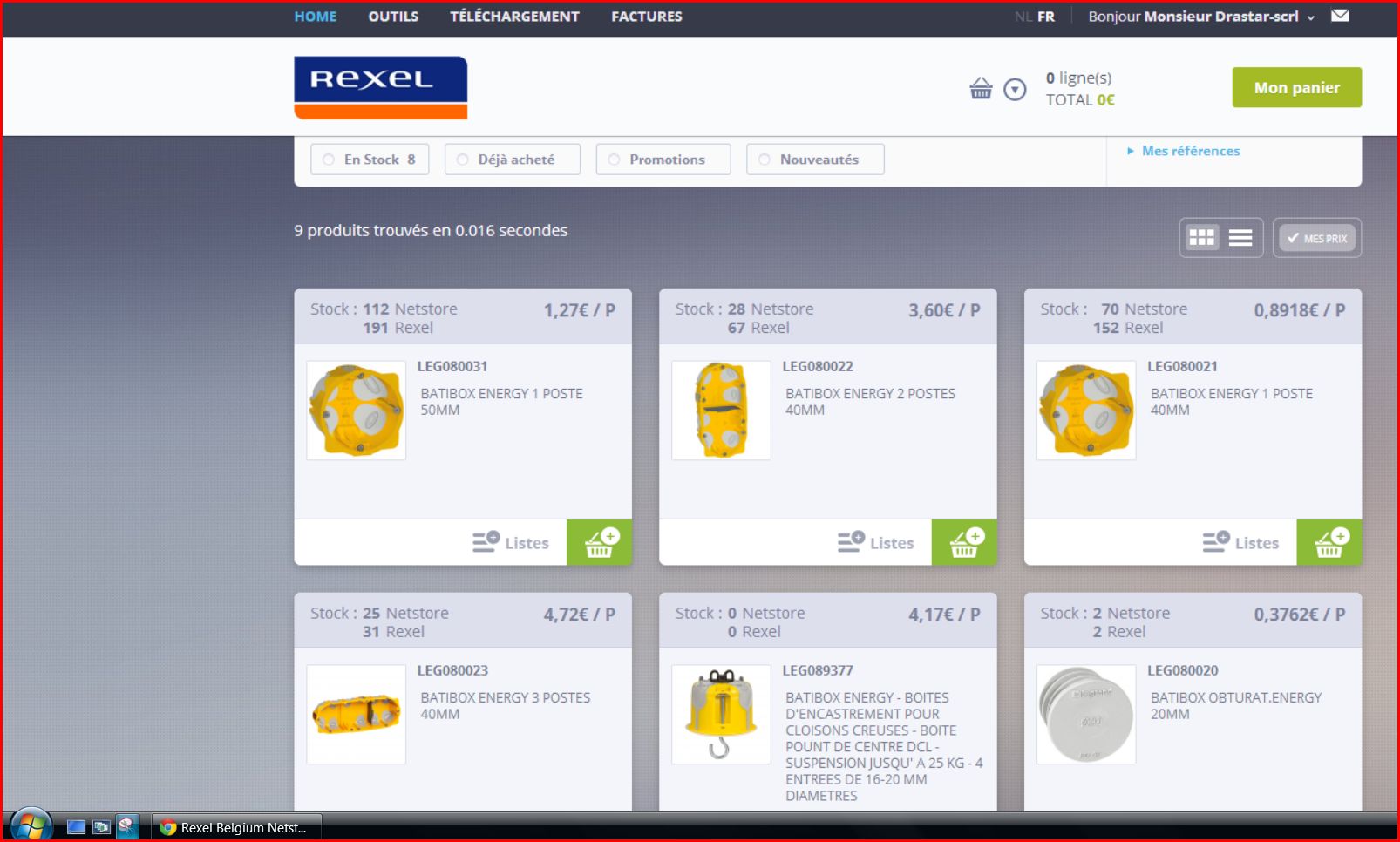Viewport: 1400px width, 842px height.
Task: Add LEG080022 Batibox 2 postes to cart
Action: pyautogui.click(x=964, y=542)
